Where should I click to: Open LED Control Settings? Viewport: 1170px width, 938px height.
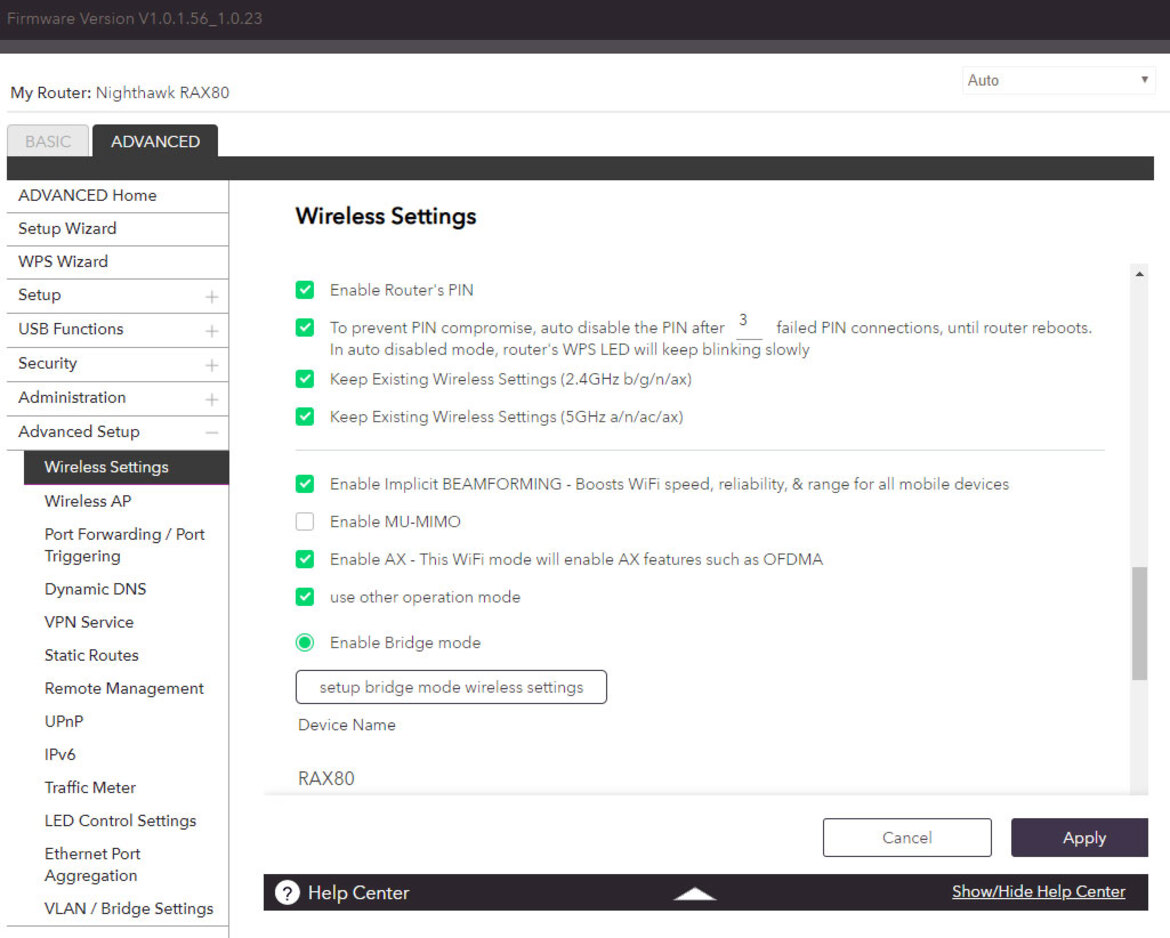[x=120, y=820]
